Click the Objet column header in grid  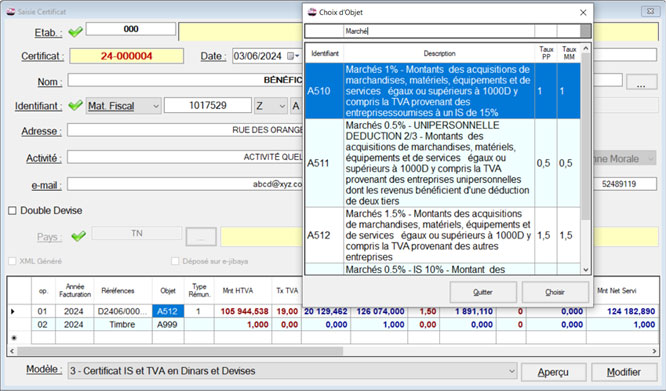[168, 291]
